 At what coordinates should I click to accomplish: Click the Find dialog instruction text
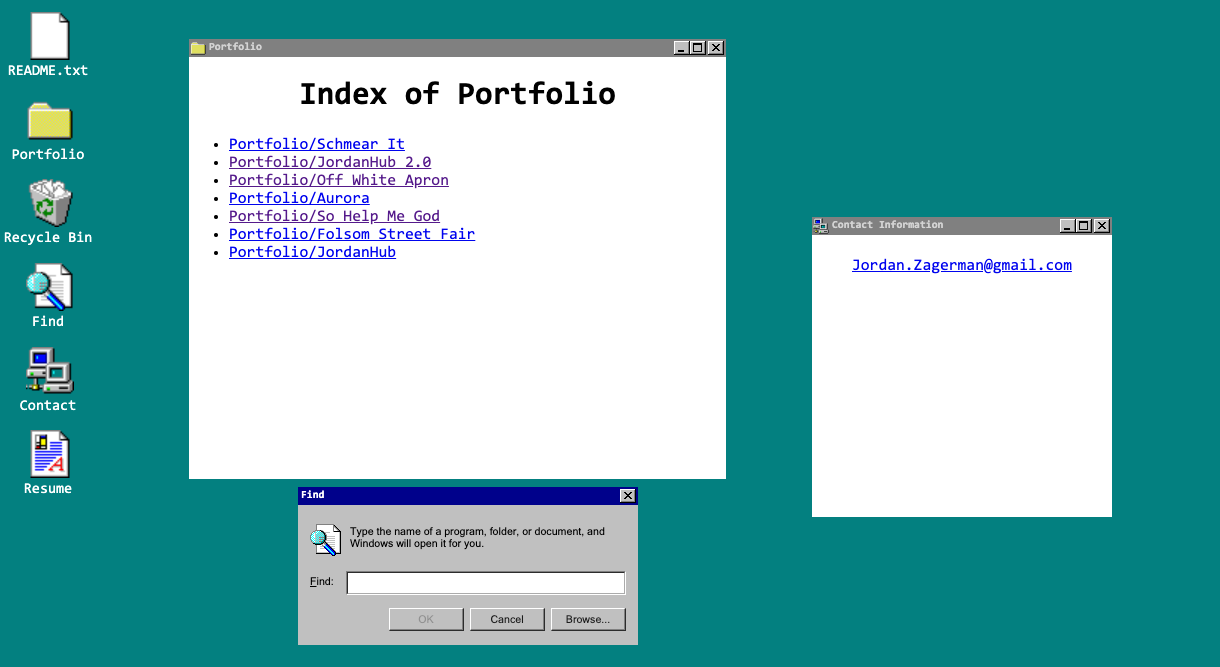(x=477, y=538)
